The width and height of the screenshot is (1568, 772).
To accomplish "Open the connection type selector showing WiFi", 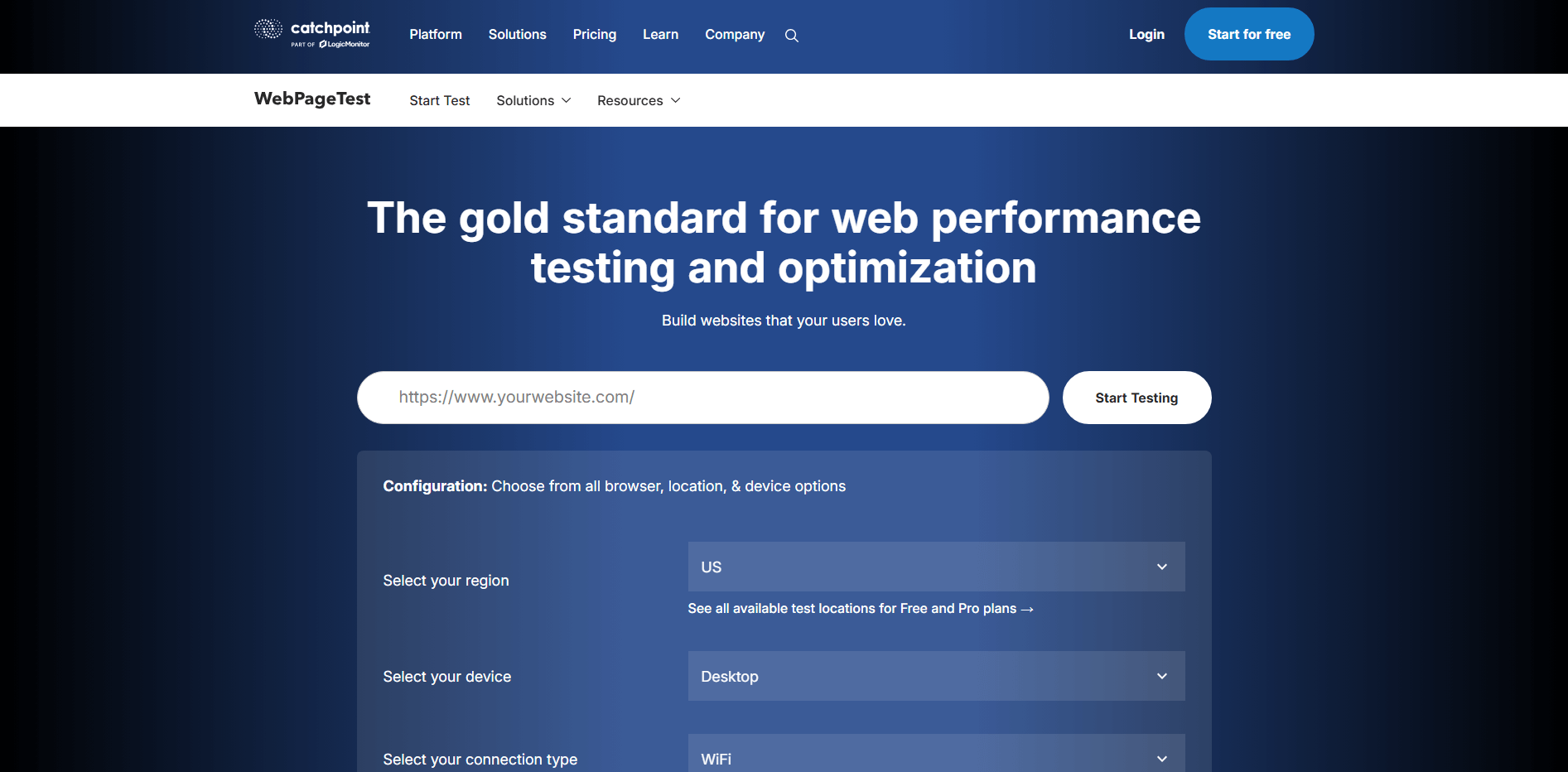I will pos(936,757).
